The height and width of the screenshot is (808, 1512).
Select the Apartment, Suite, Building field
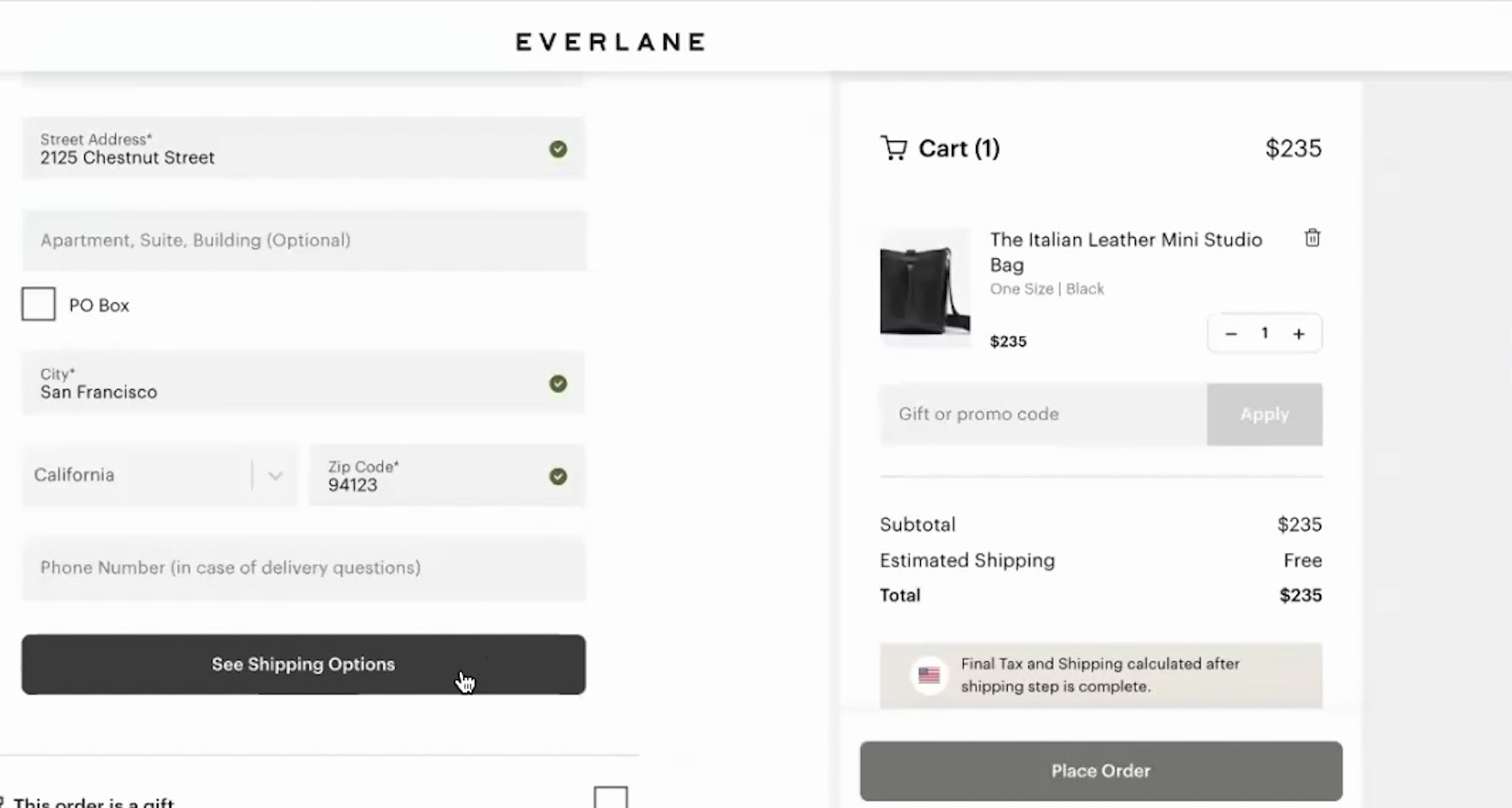304,240
